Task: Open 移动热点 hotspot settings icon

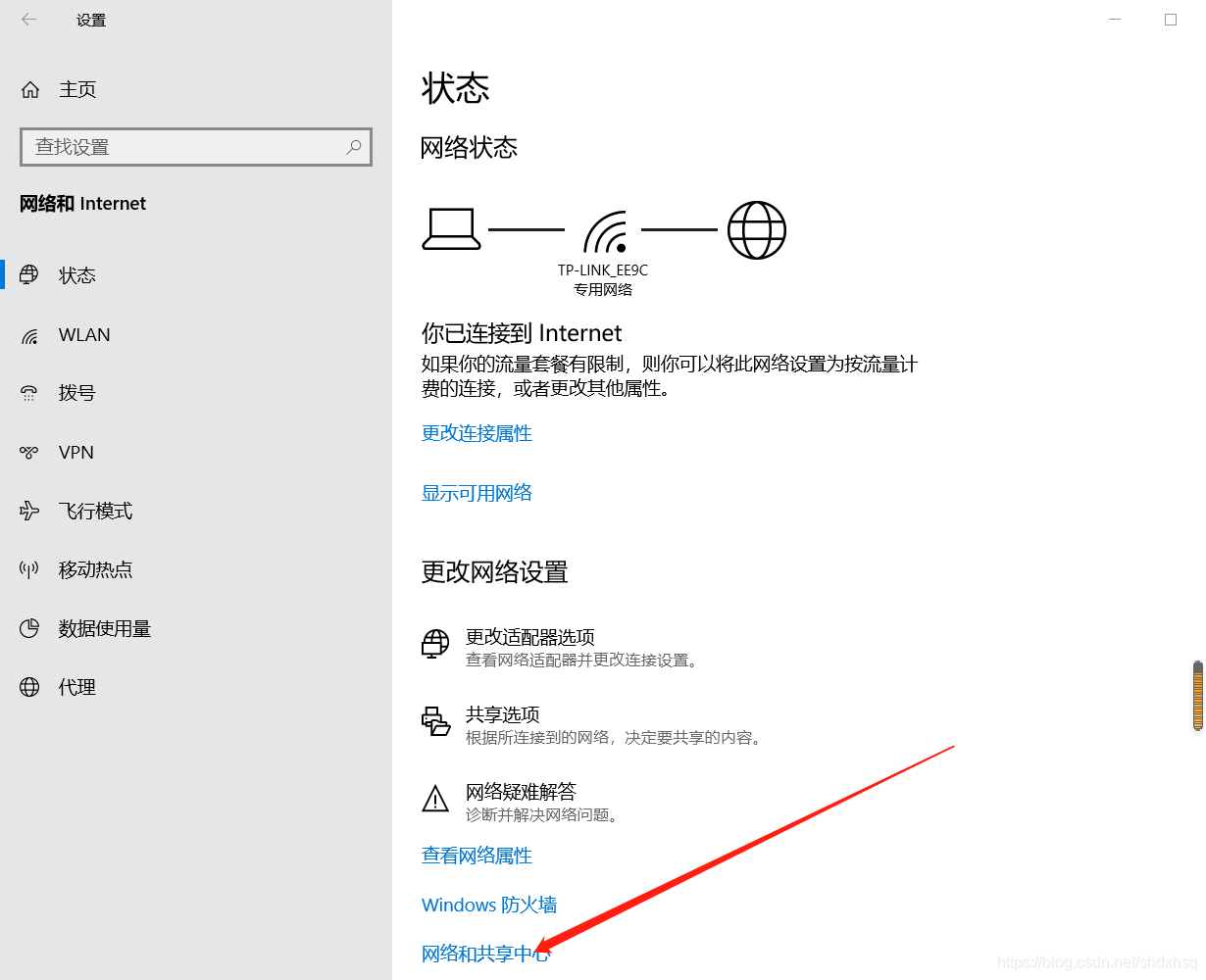Action: click(29, 569)
